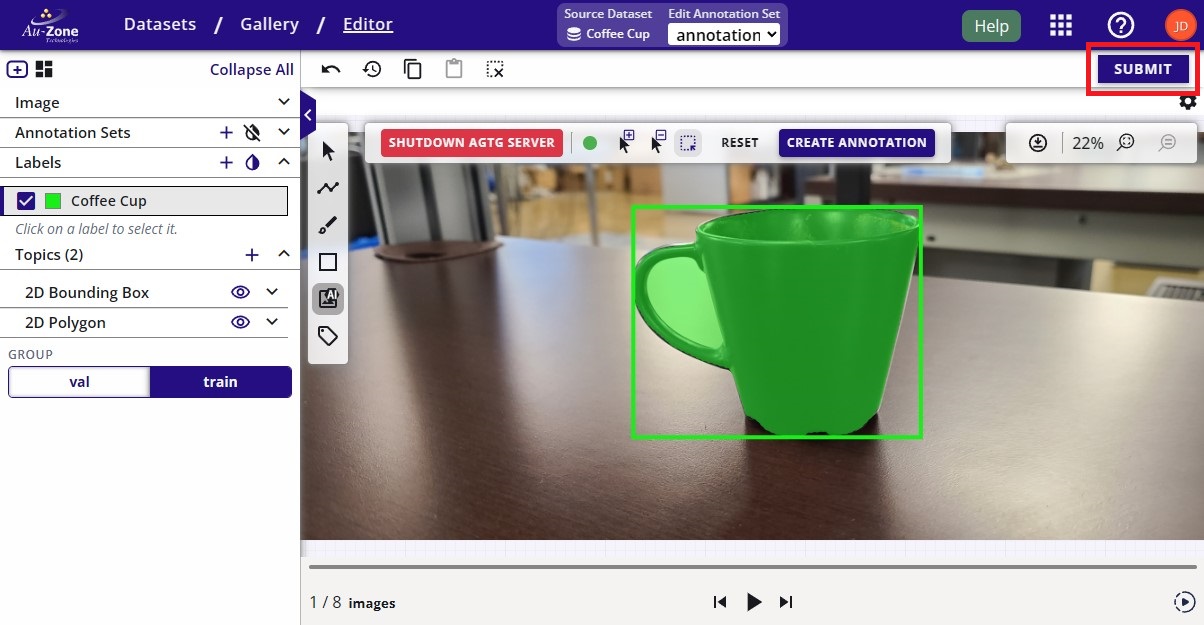This screenshot has width=1204, height=625.
Task: Click the green server status indicator
Action: pos(590,143)
